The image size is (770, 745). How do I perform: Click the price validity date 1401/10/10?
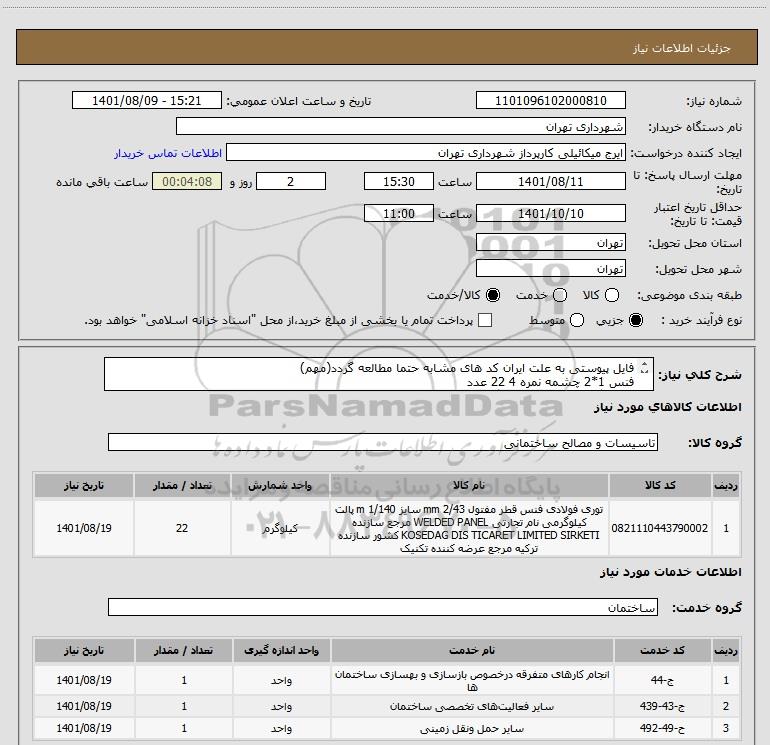[550, 213]
